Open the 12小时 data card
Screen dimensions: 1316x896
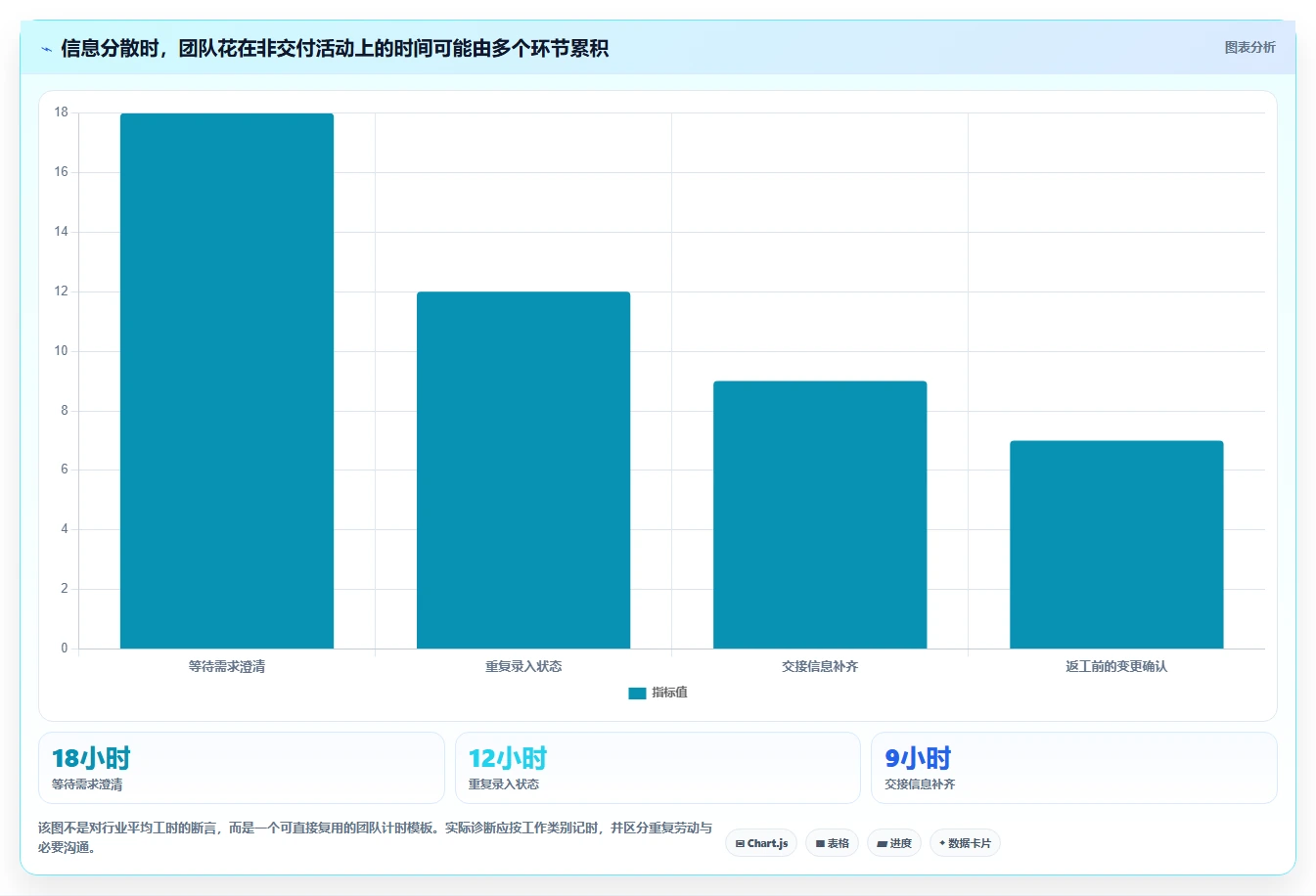[658, 768]
